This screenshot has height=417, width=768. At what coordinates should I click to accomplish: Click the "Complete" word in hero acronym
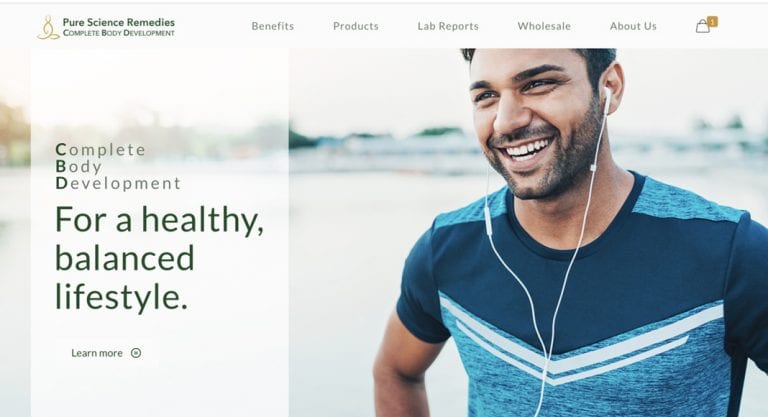pos(100,149)
